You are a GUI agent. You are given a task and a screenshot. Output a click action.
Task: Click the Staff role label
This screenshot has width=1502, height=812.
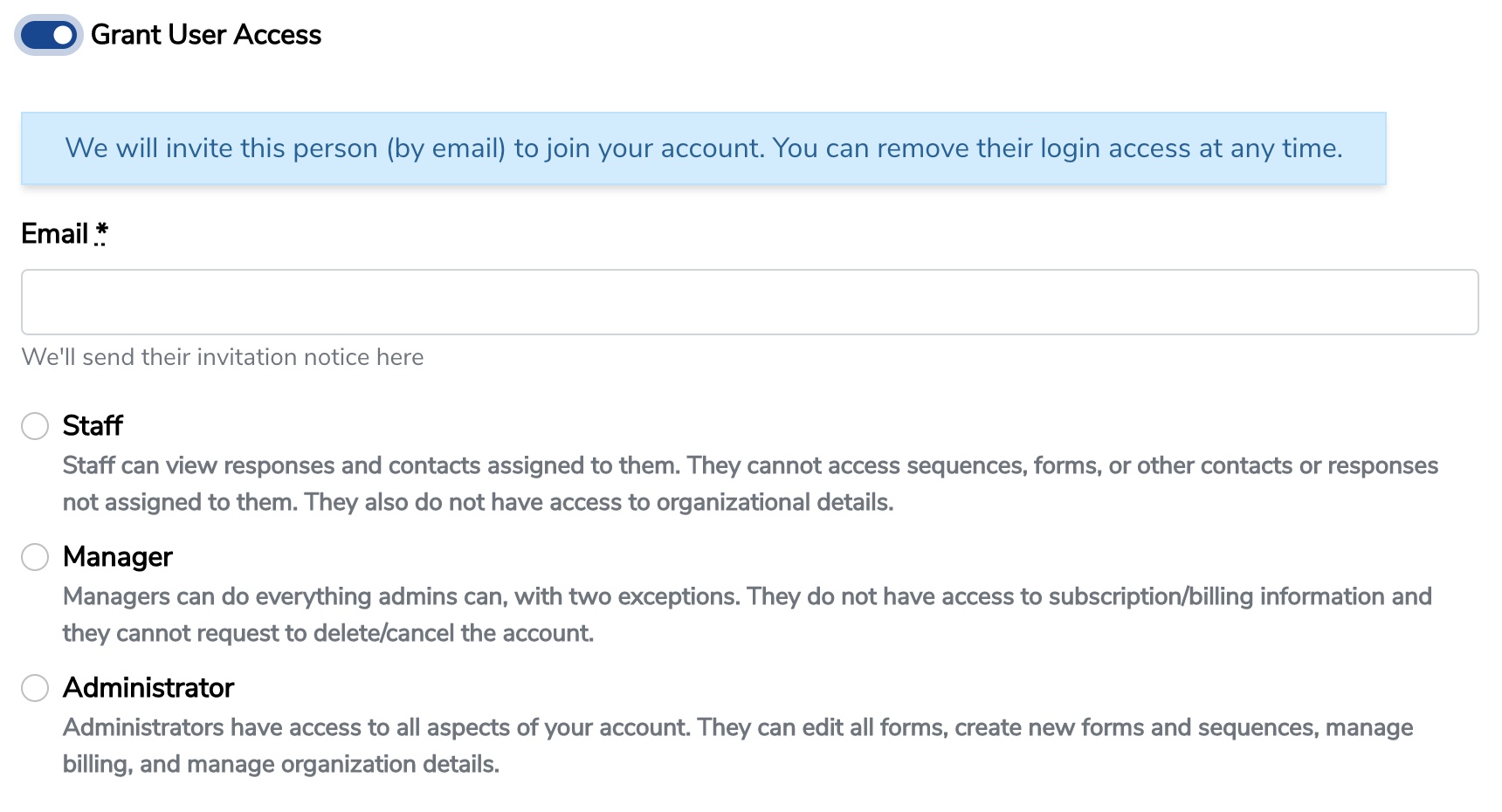tap(93, 426)
